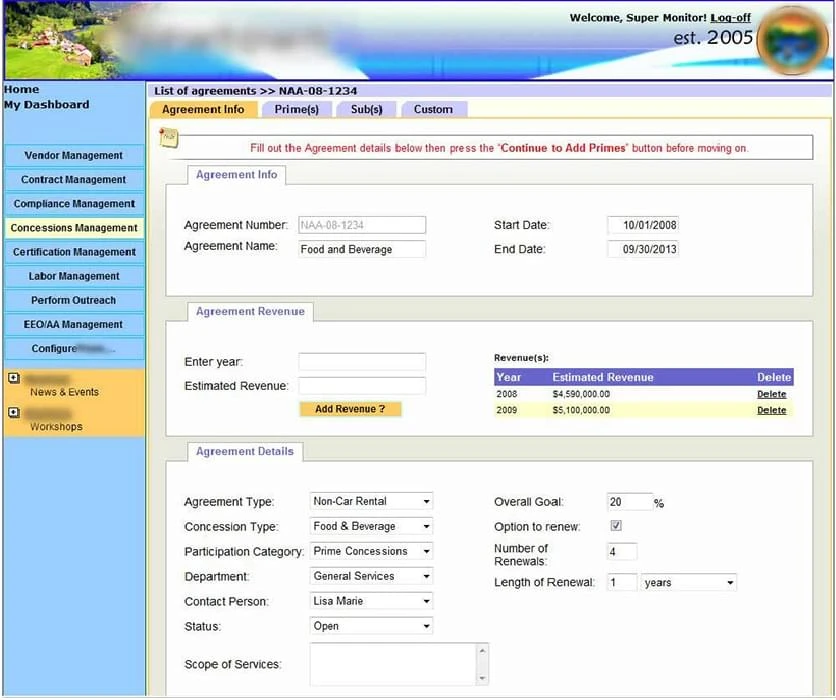Click the 2009 year cell
Image resolution: width=836 pixels, height=700 pixels.
coord(507,410)
